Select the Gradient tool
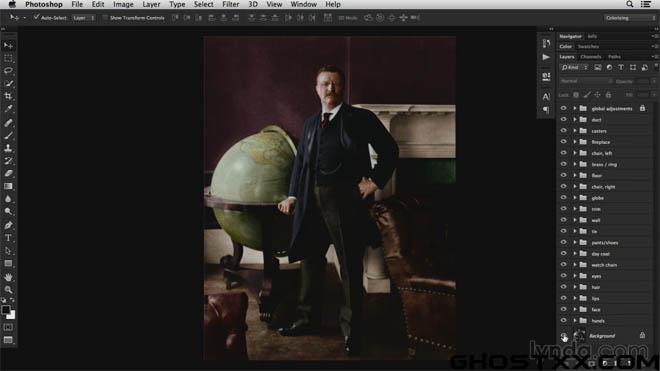 (x=8, y=186)
